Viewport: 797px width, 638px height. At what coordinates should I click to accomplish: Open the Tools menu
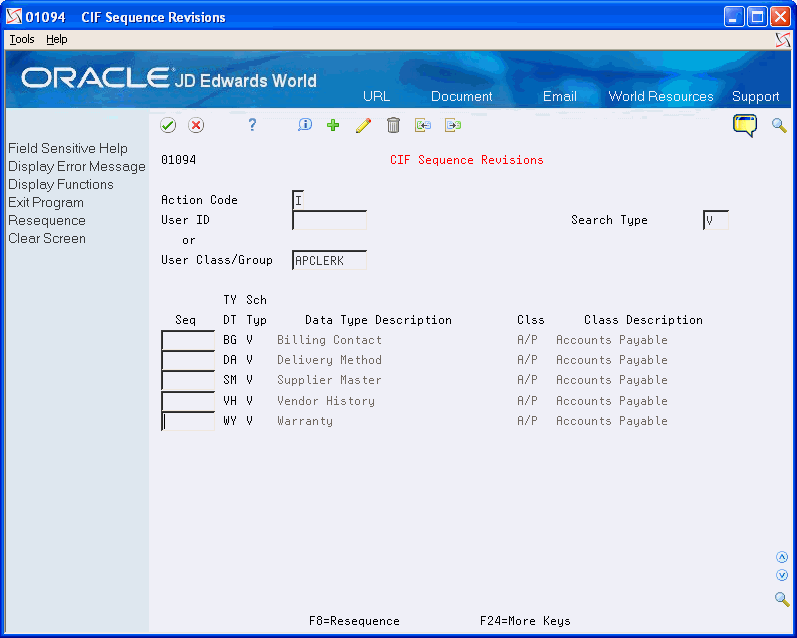22,39
